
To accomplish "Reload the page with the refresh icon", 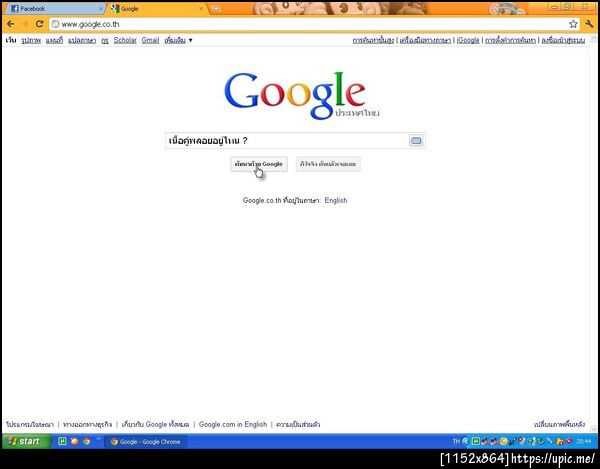I will [39, 24].
